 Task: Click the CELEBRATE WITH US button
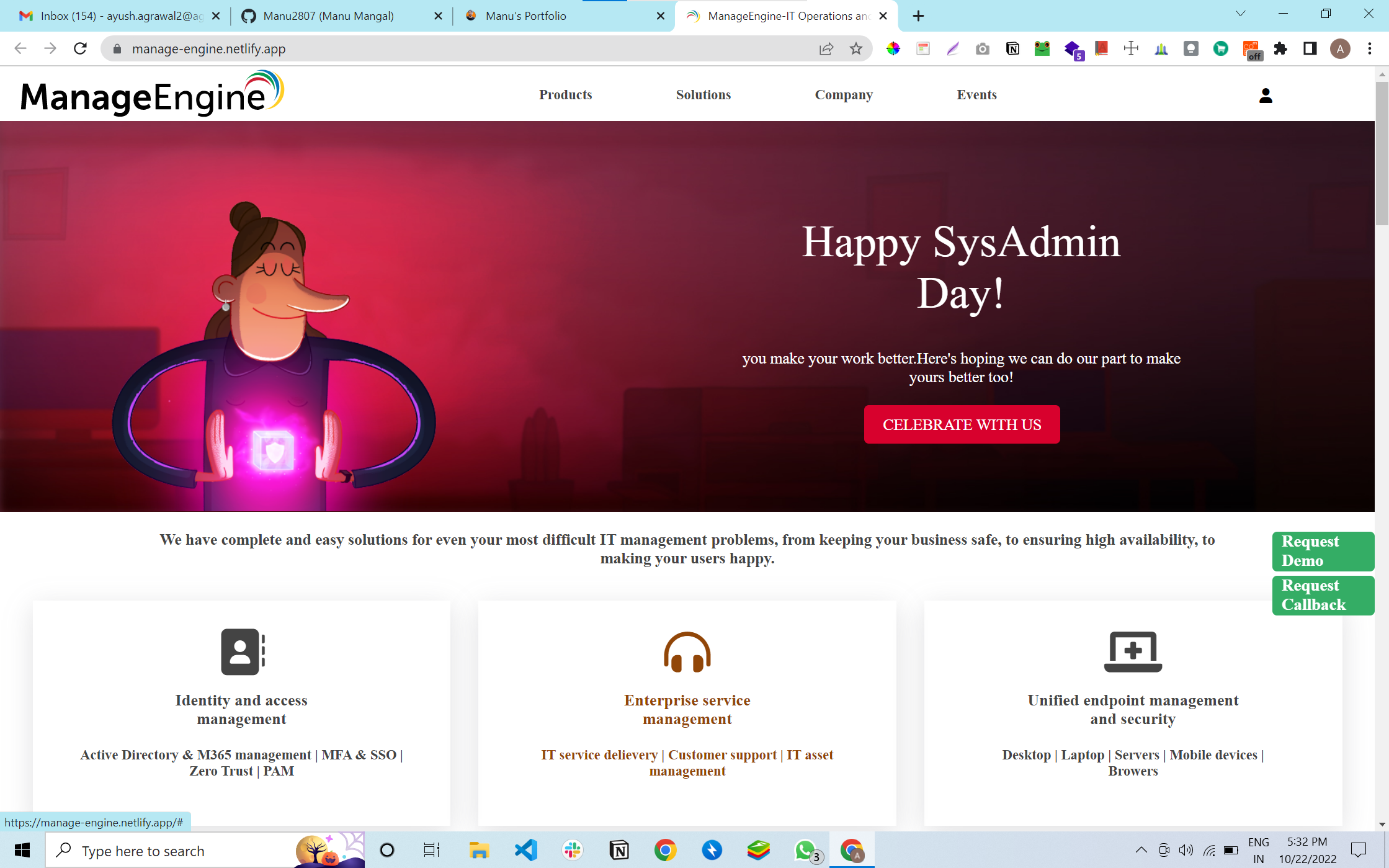[962, 424]
